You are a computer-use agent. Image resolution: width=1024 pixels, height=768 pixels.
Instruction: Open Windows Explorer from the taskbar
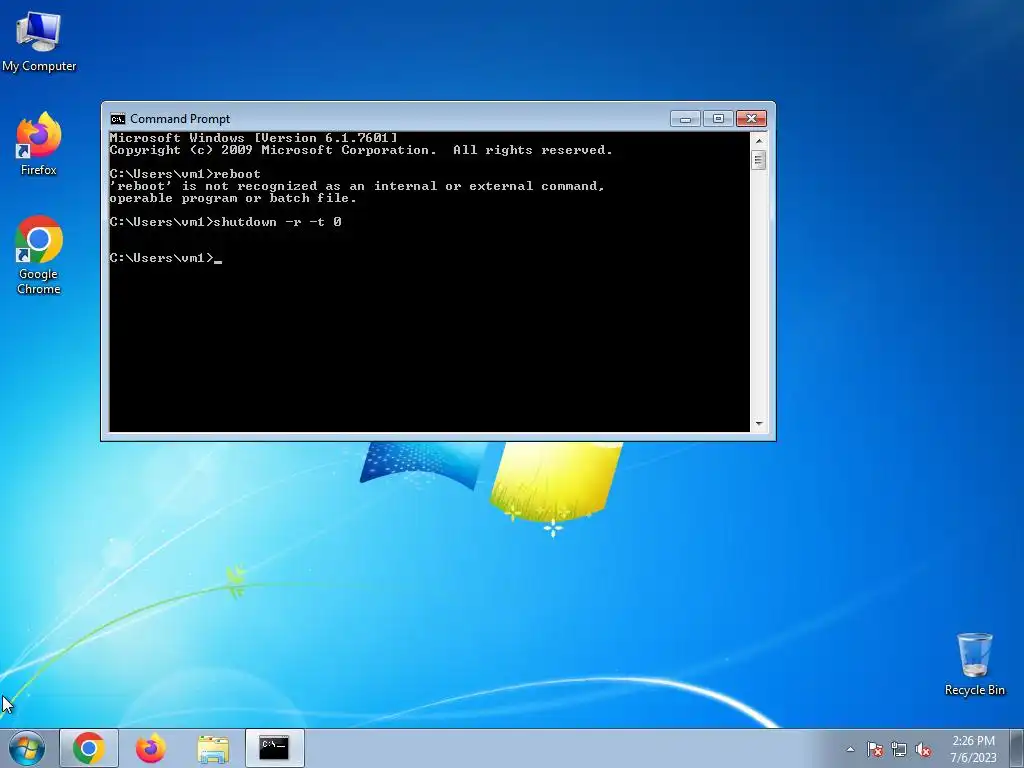tap(213, 748)
